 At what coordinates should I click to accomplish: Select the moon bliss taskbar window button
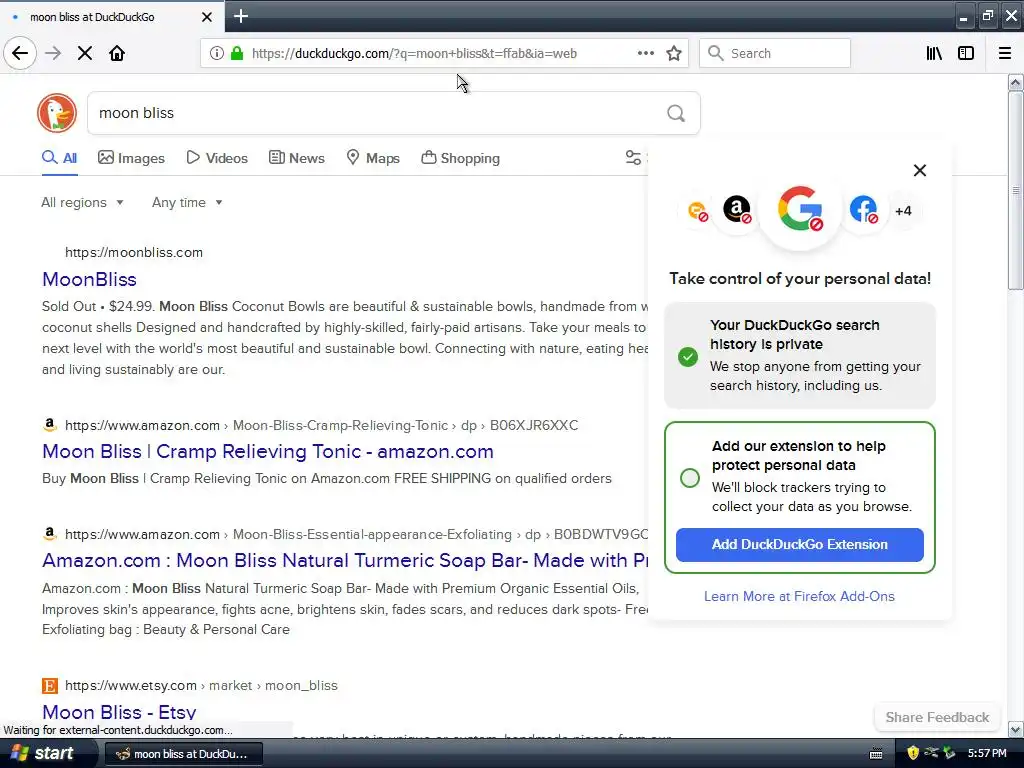(184, 754)
